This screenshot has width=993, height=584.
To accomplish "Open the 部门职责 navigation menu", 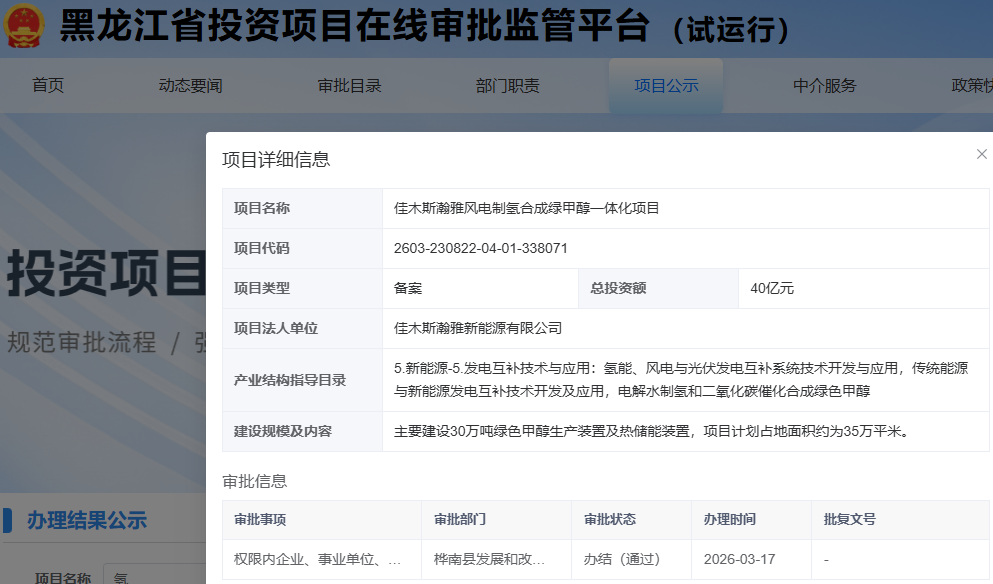I will [508, 86].
